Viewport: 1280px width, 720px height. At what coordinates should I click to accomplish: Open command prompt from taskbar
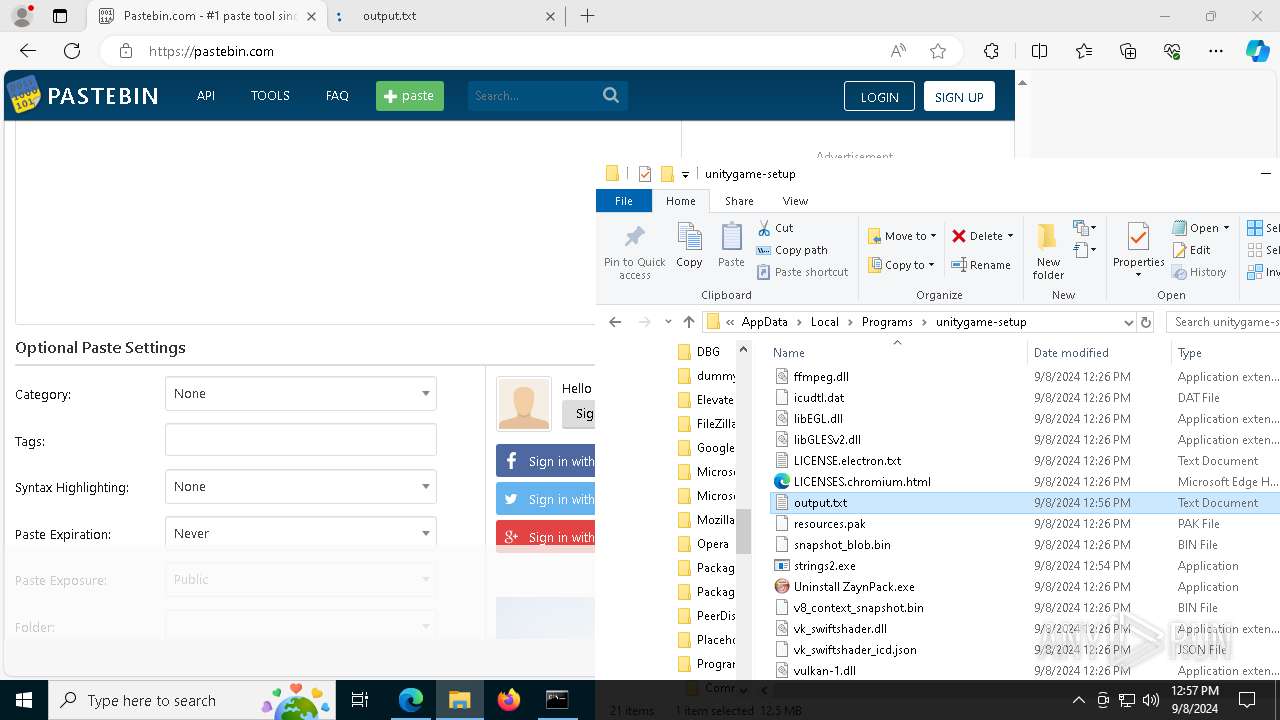click(x=557, y=700)
